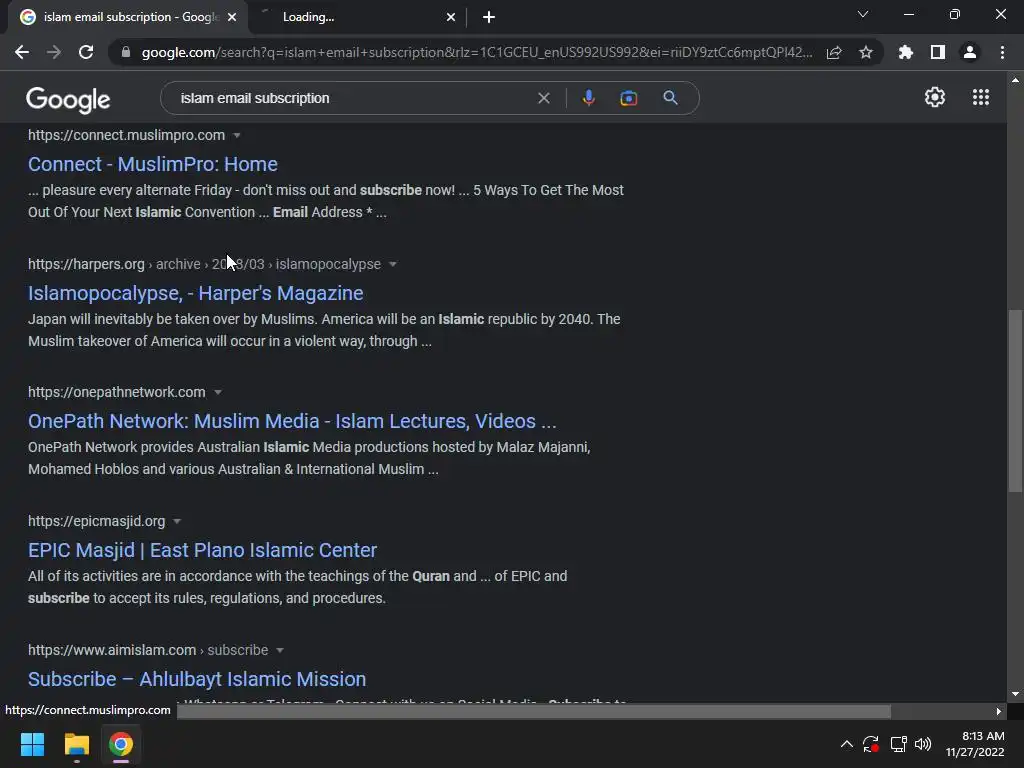Click the https://harpers.org breadcrumb URL
The height and width of the screenshot is (768, 1024).
coord(86,264)
